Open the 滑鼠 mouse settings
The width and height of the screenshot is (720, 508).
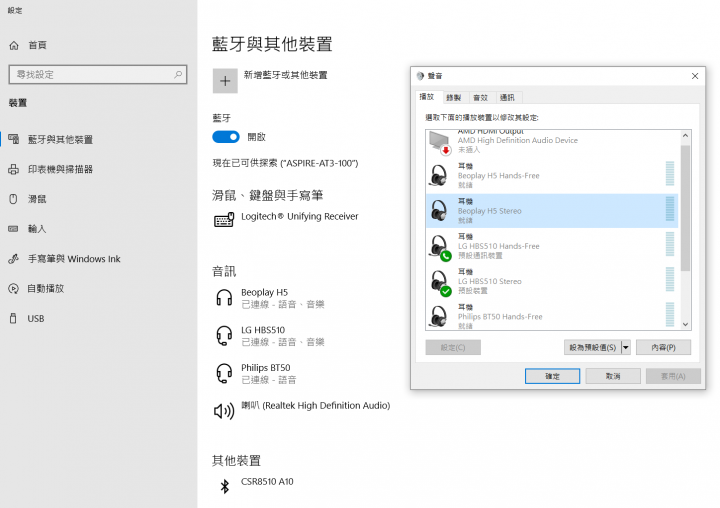(37, 199)
